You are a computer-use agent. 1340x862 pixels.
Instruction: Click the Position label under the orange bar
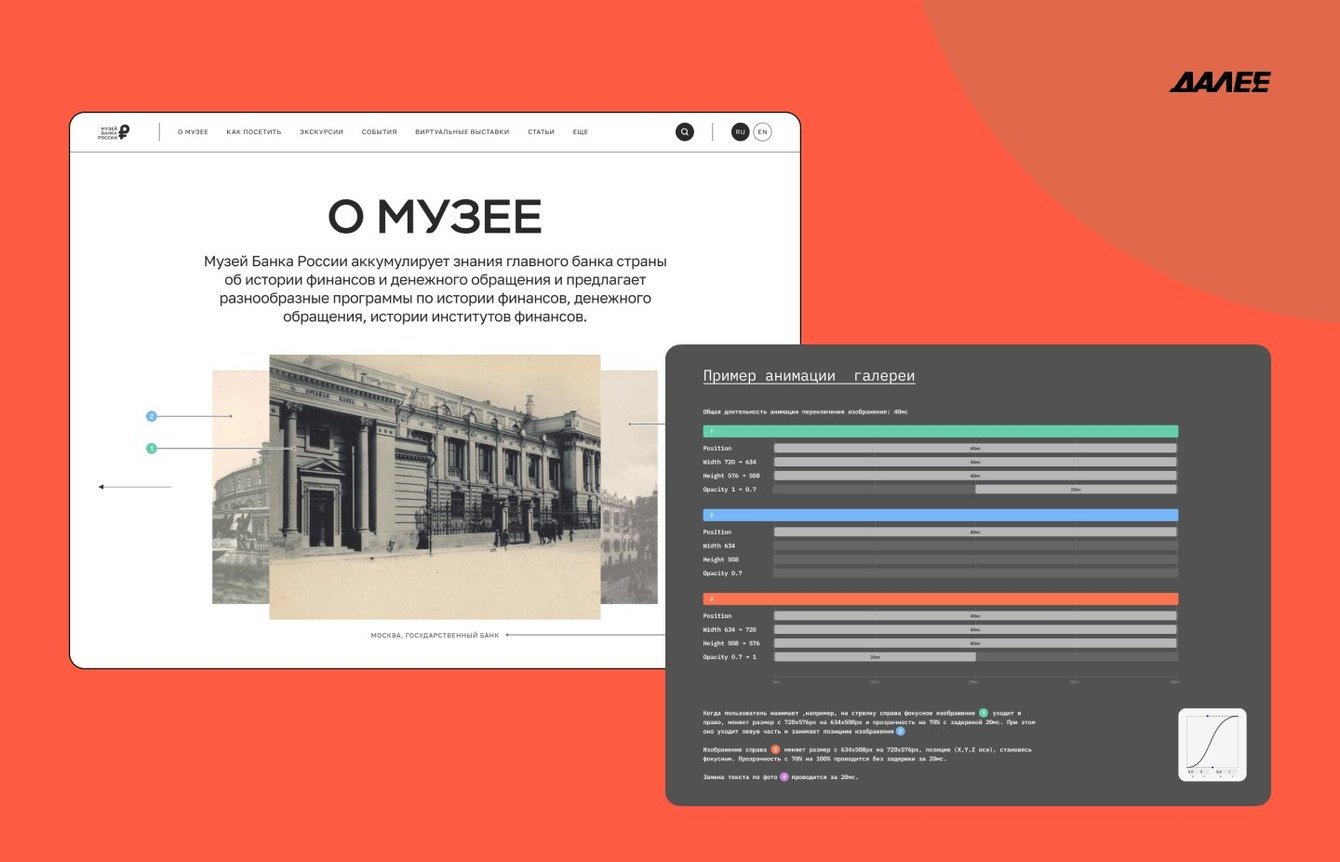(x=717, y=616)
